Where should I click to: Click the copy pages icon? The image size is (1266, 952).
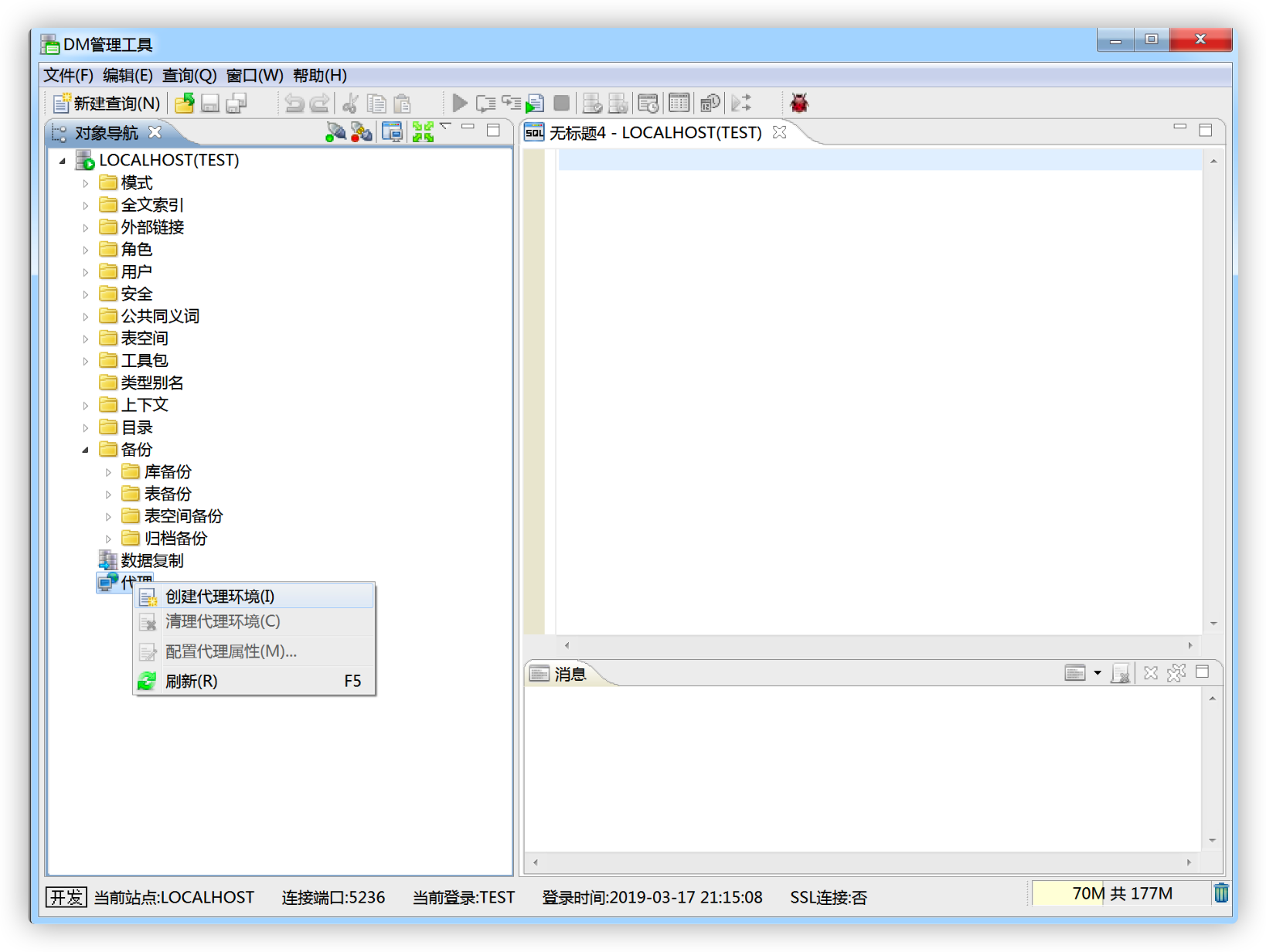[x=376, y=103]
